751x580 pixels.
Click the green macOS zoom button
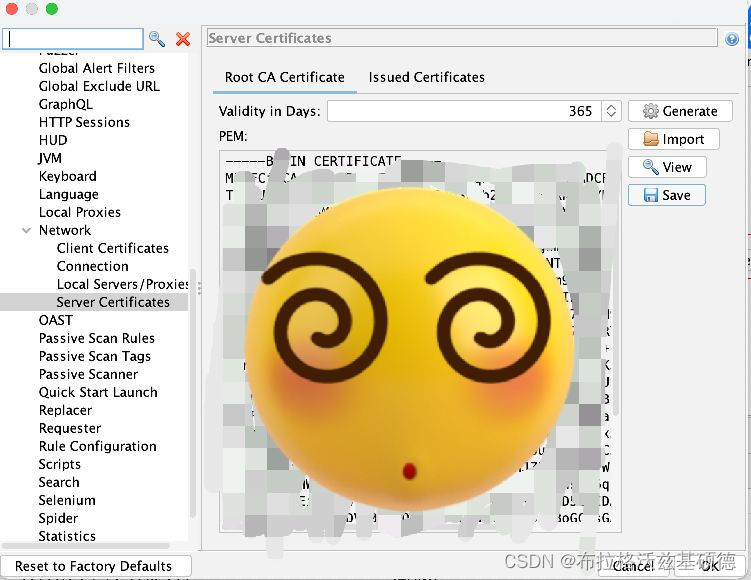[x=52, y=9]
